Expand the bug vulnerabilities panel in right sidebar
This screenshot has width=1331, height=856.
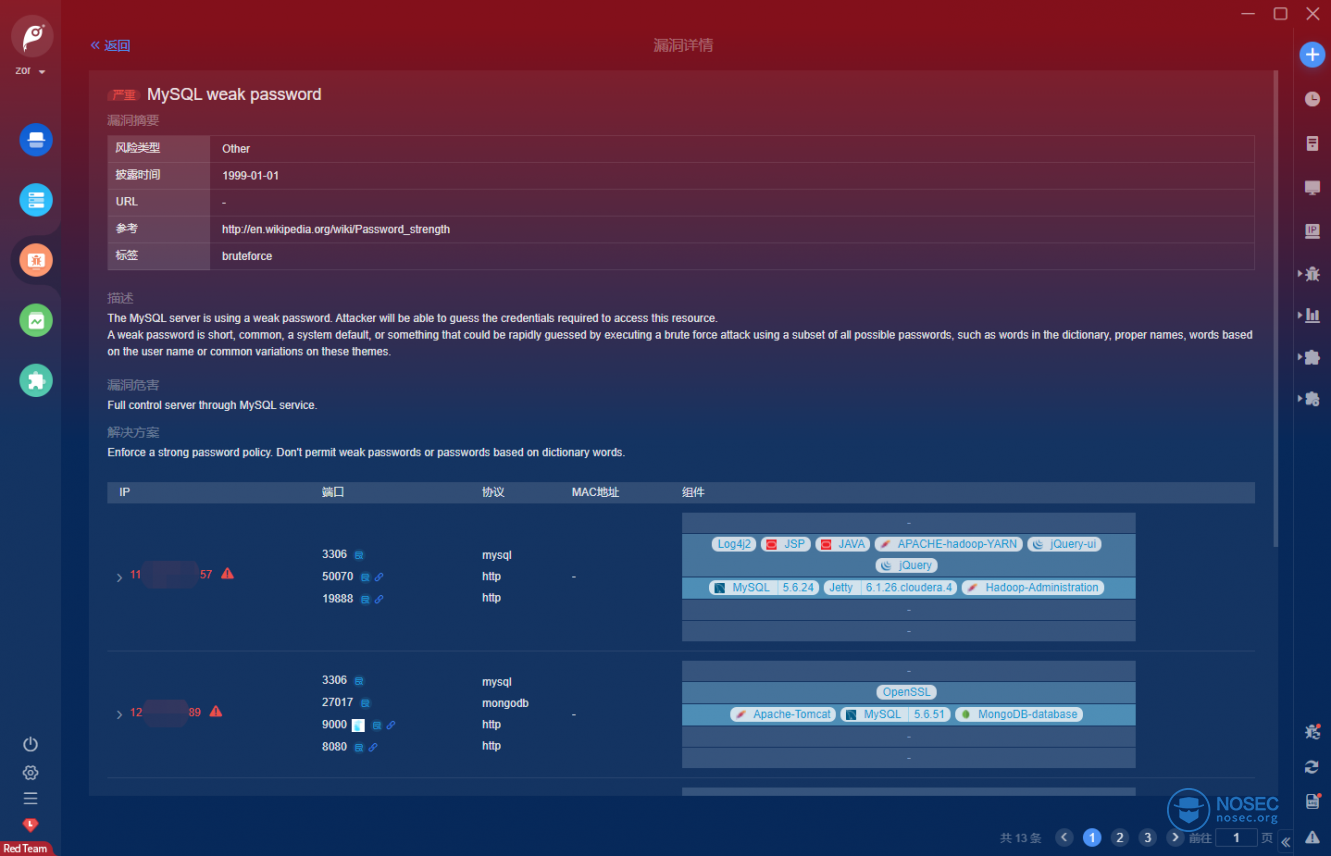click(x=1310, y=273)
